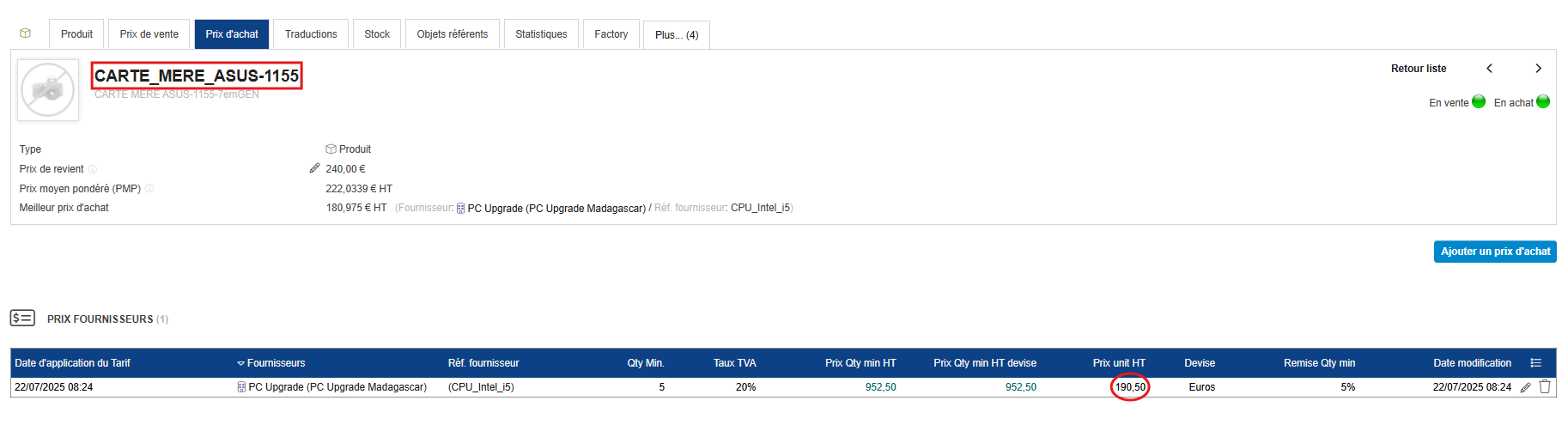Viewport: 1568px width, 431px height.
Task: Click the product photo placeholder thumbnail
Action: click(x=48, y=90)
